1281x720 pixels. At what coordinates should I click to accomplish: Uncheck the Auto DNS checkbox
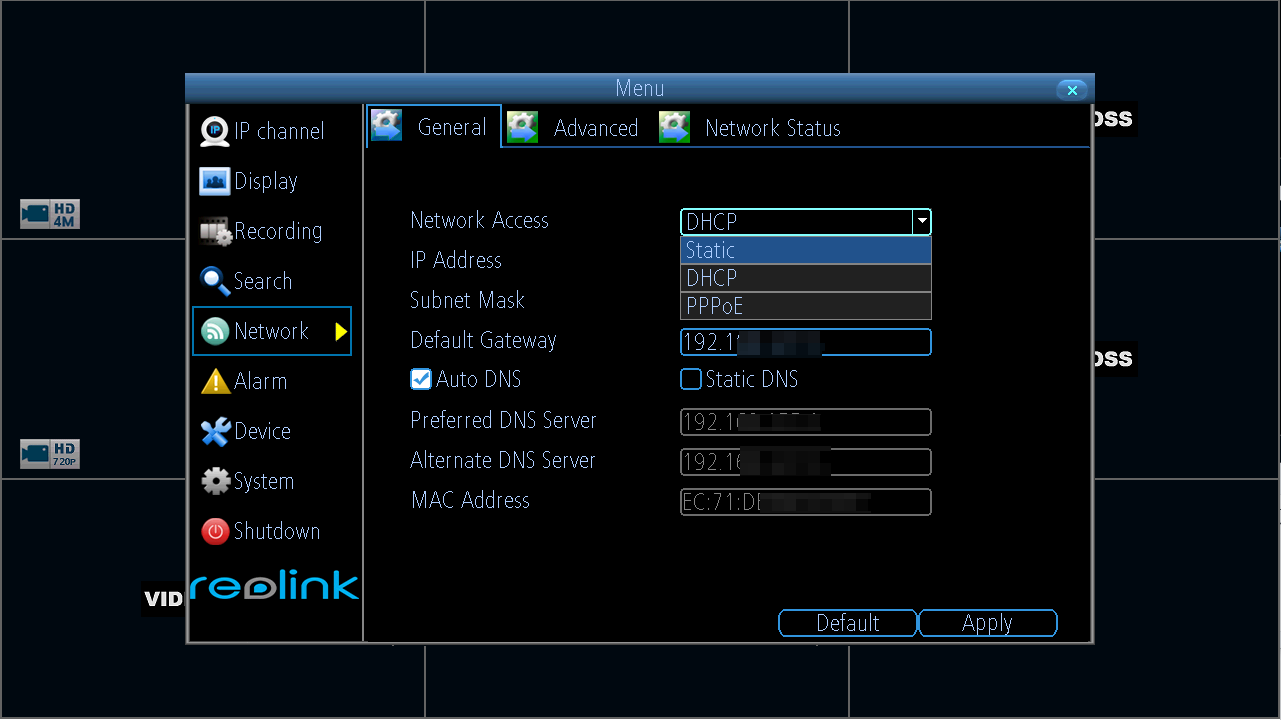tap(420, 379)
